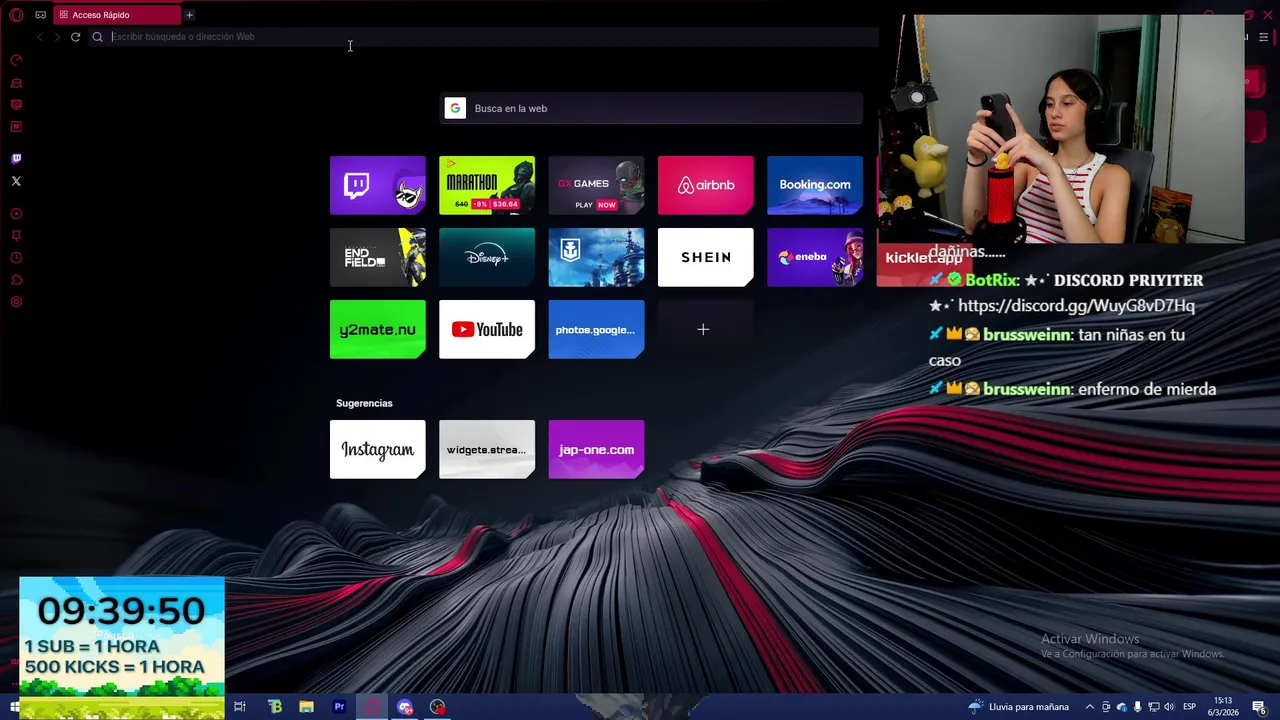Image resolution: width=1280 pixels, height=720 pixels.
Task: Go back with the left arrow
Action: click(x=40, y=37)
